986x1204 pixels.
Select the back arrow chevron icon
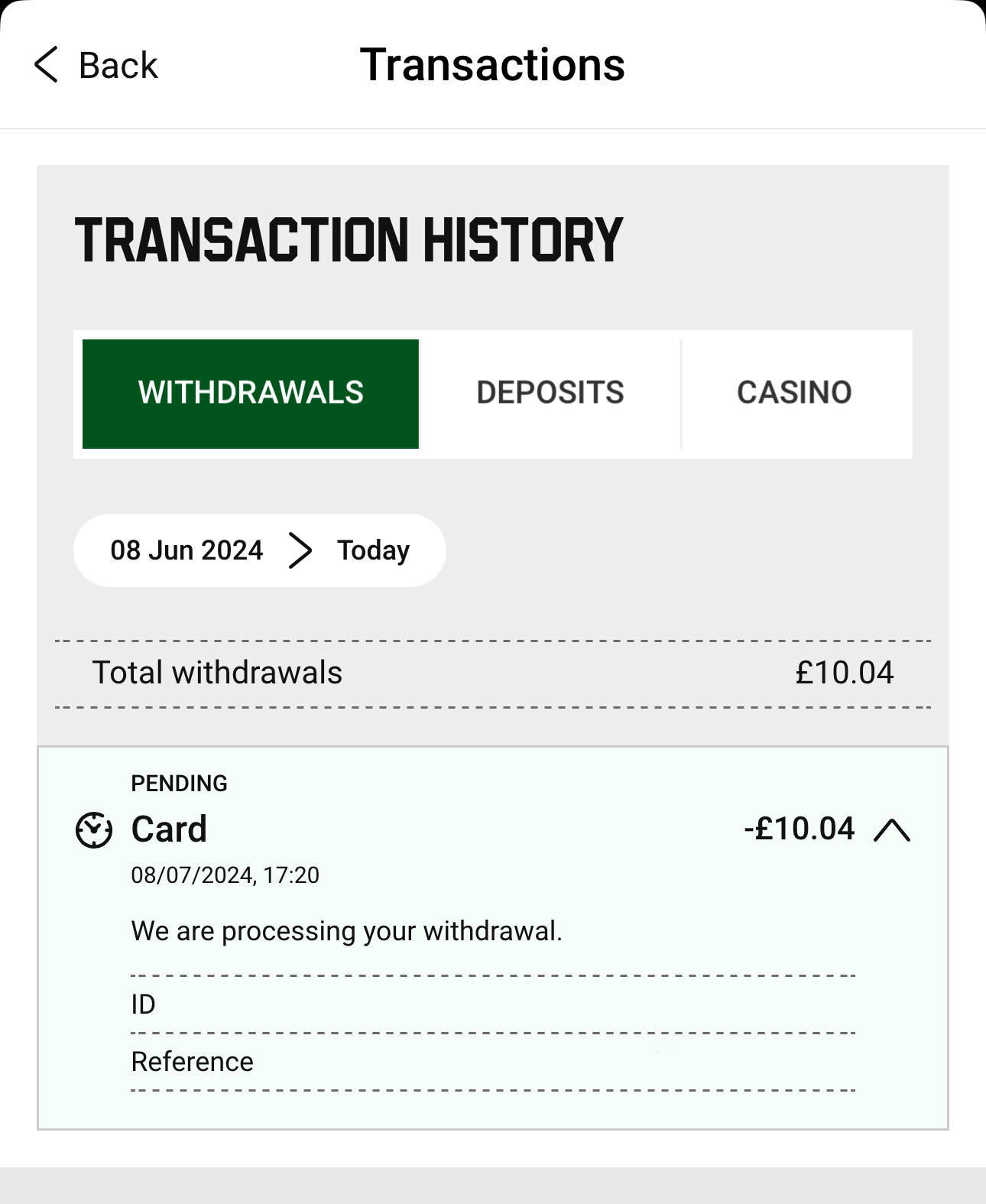(46, 65)
